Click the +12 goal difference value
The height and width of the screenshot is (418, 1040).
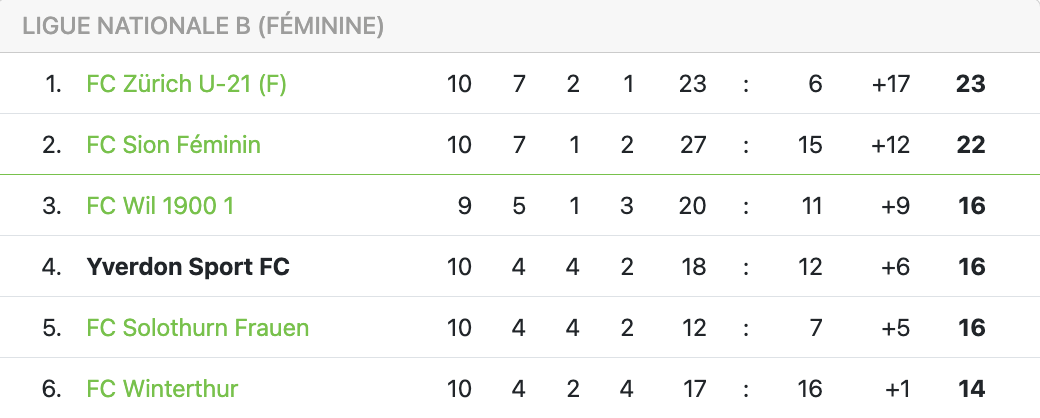point(890,145)
